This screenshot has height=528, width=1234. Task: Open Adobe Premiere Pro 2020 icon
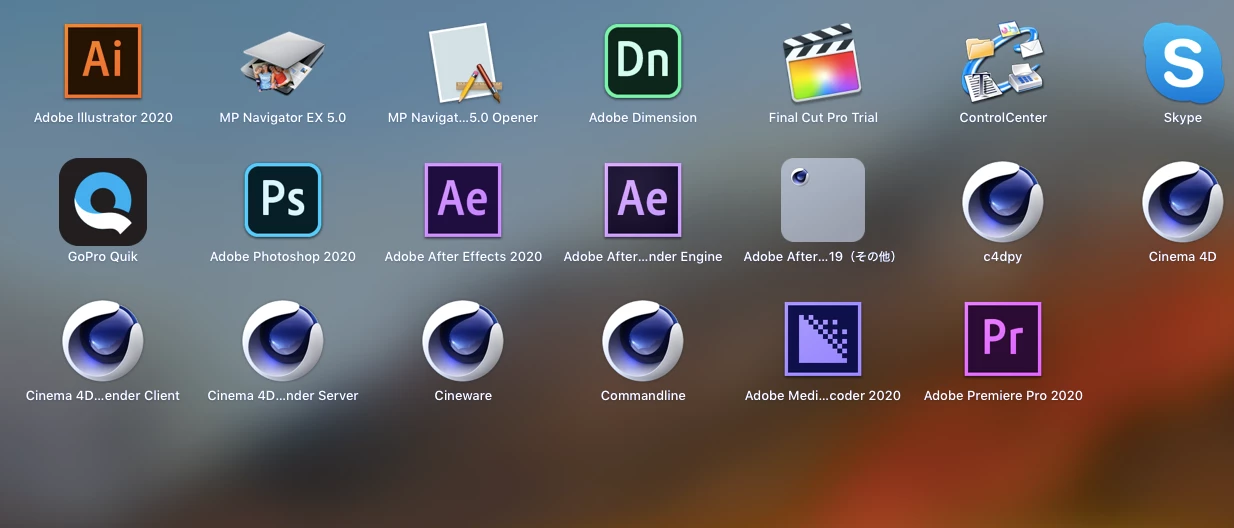1003,339
